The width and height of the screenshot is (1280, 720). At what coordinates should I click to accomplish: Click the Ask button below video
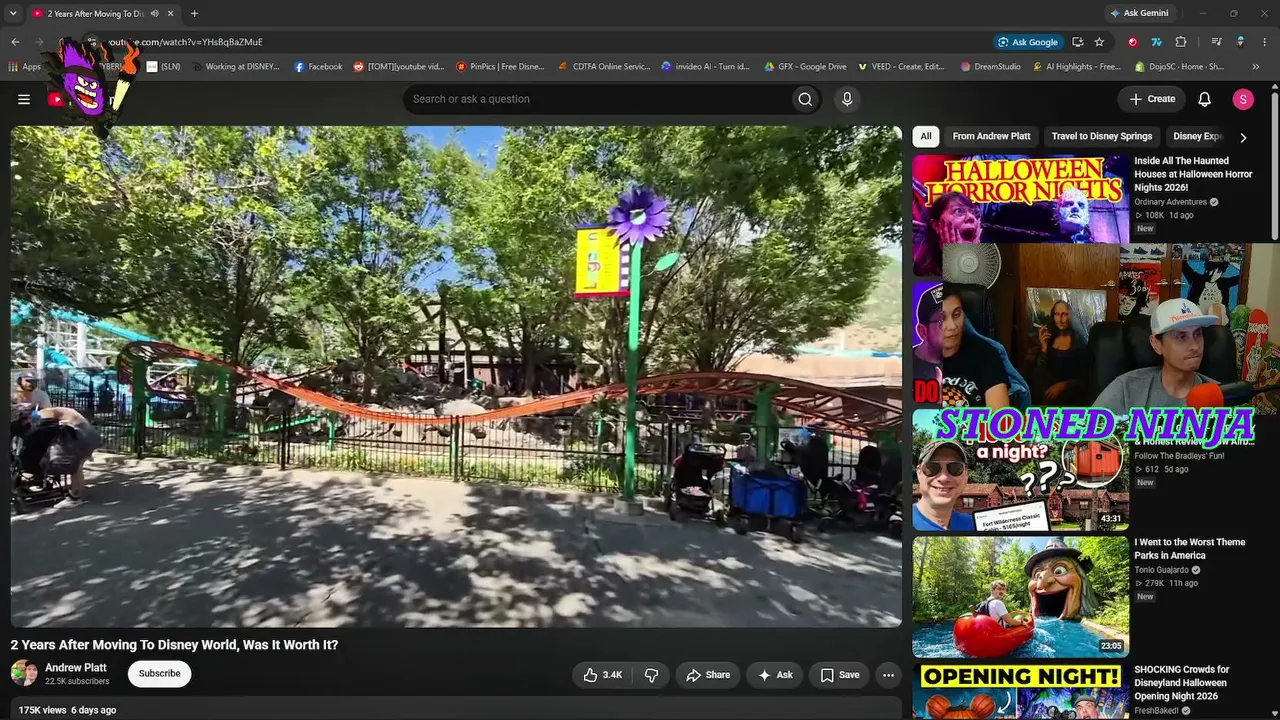click(x=775, y=675)
